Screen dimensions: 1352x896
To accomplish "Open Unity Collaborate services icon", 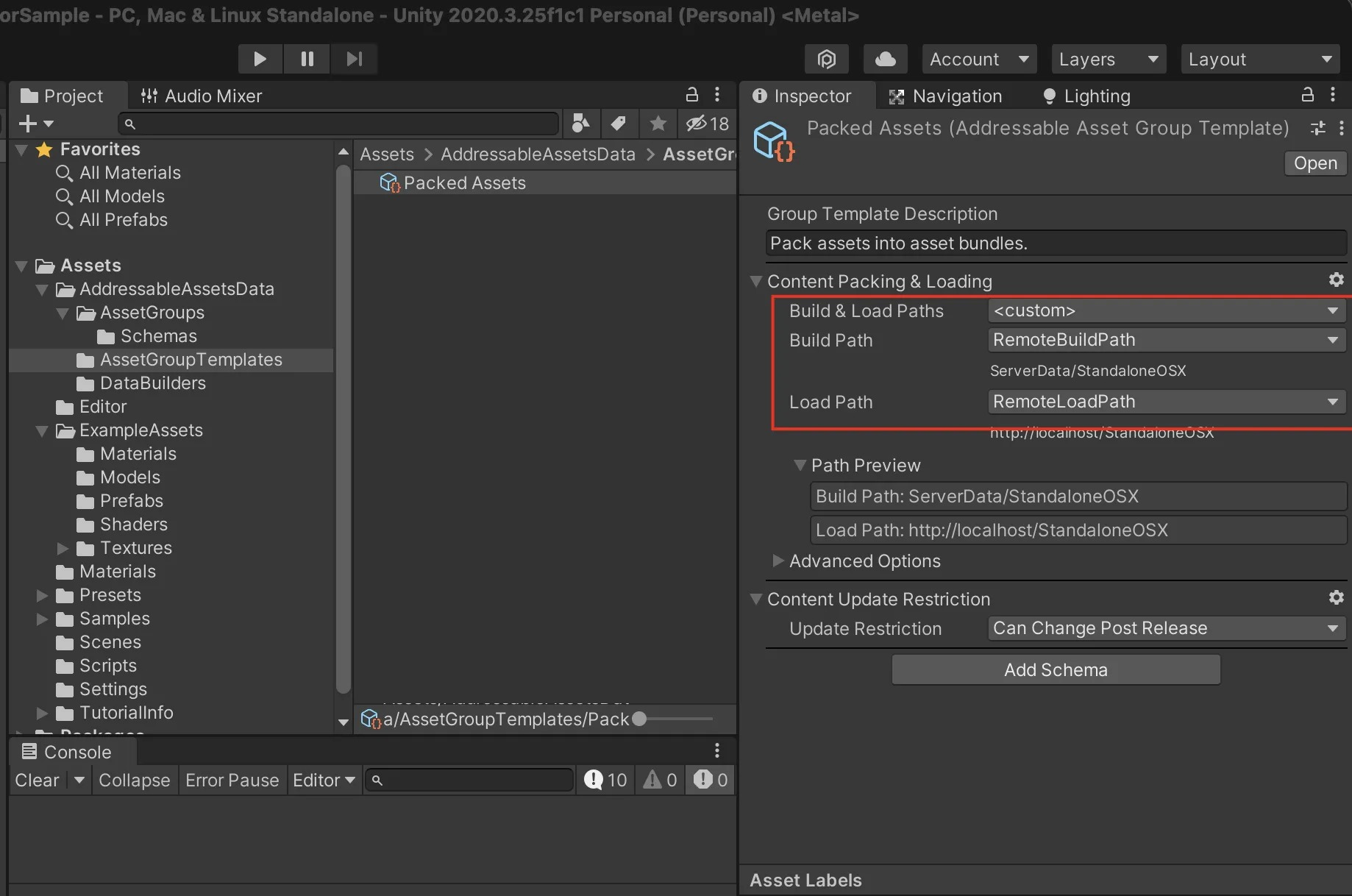I will [827, 59].
